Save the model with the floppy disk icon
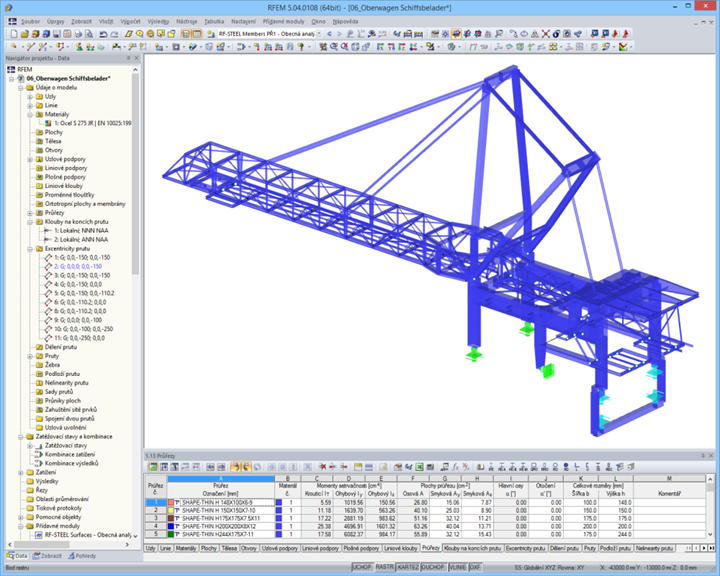The height and width of the screenshot is (576, 720). pos(56,34)
